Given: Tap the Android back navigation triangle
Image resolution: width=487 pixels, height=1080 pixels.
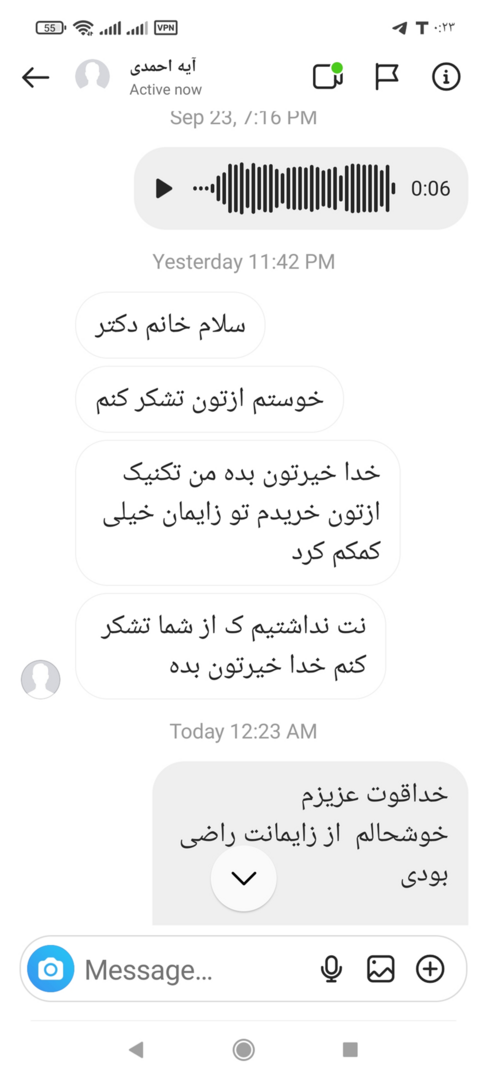Looking at the screenshot, I should 136,1049.
